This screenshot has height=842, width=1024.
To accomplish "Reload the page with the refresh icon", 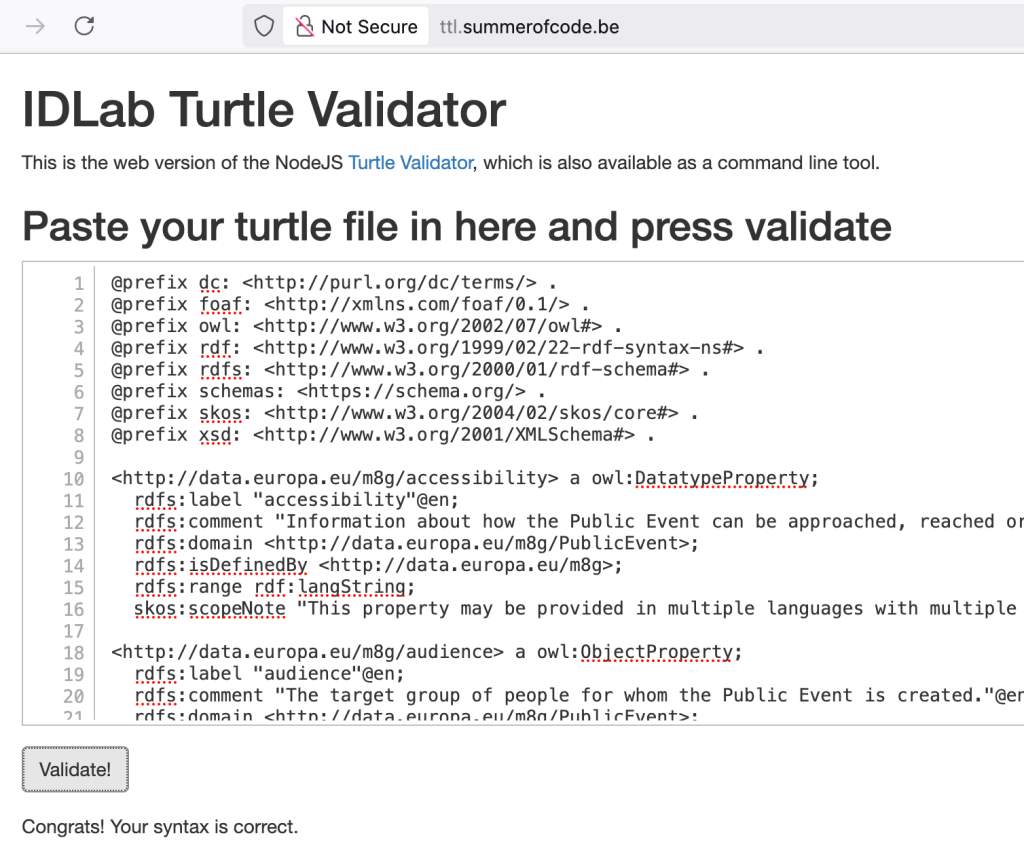I will tap(84, 26).
